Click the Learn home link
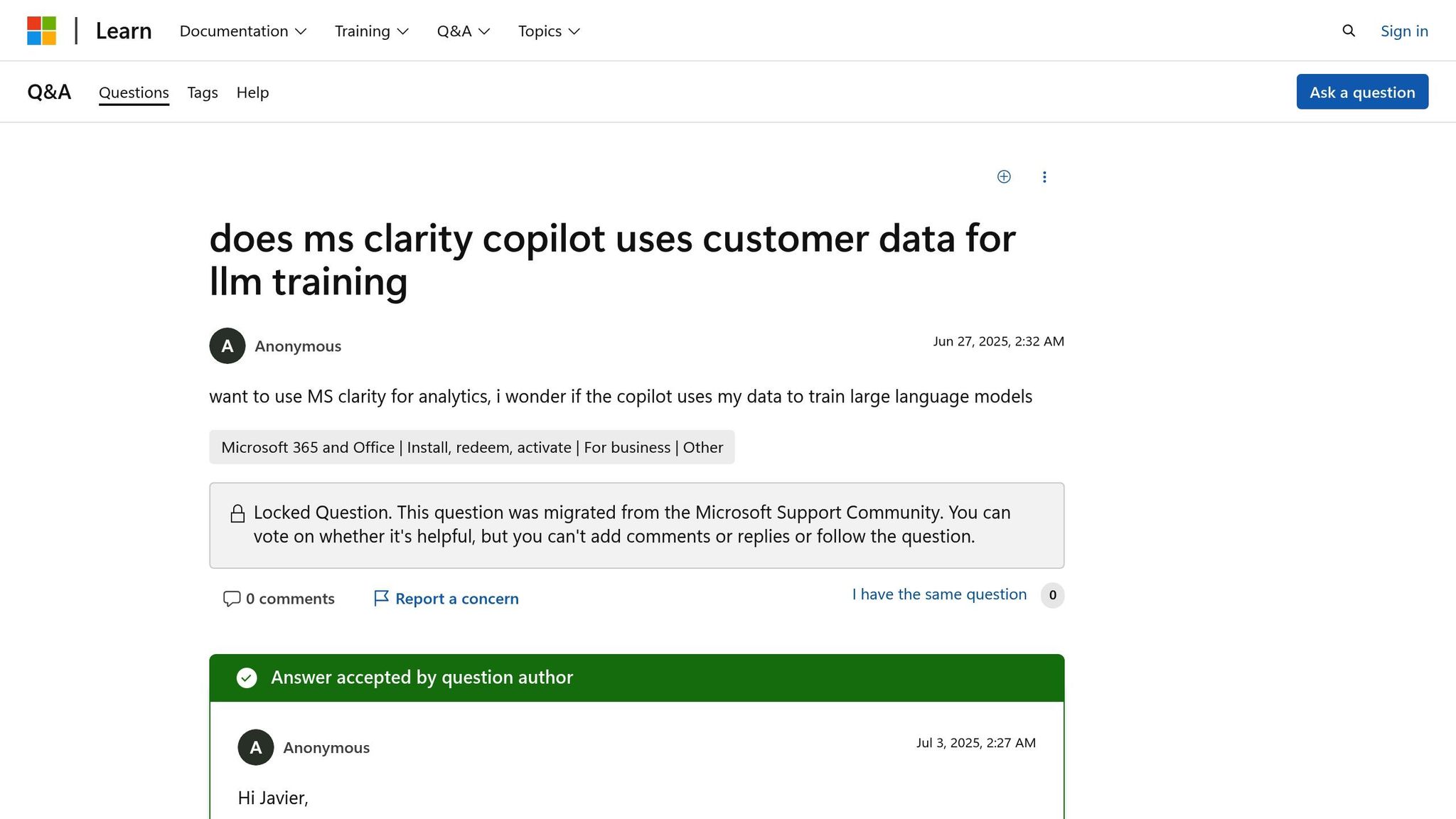The image size is (1456, 819). click(124, 31)
